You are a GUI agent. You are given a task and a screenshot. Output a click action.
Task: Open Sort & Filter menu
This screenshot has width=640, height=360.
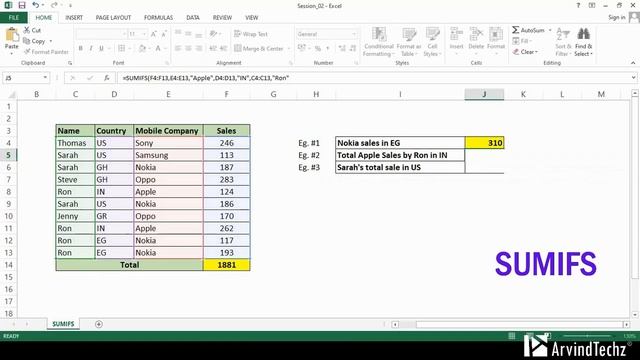pyautogui.click(x=563, y=42)
